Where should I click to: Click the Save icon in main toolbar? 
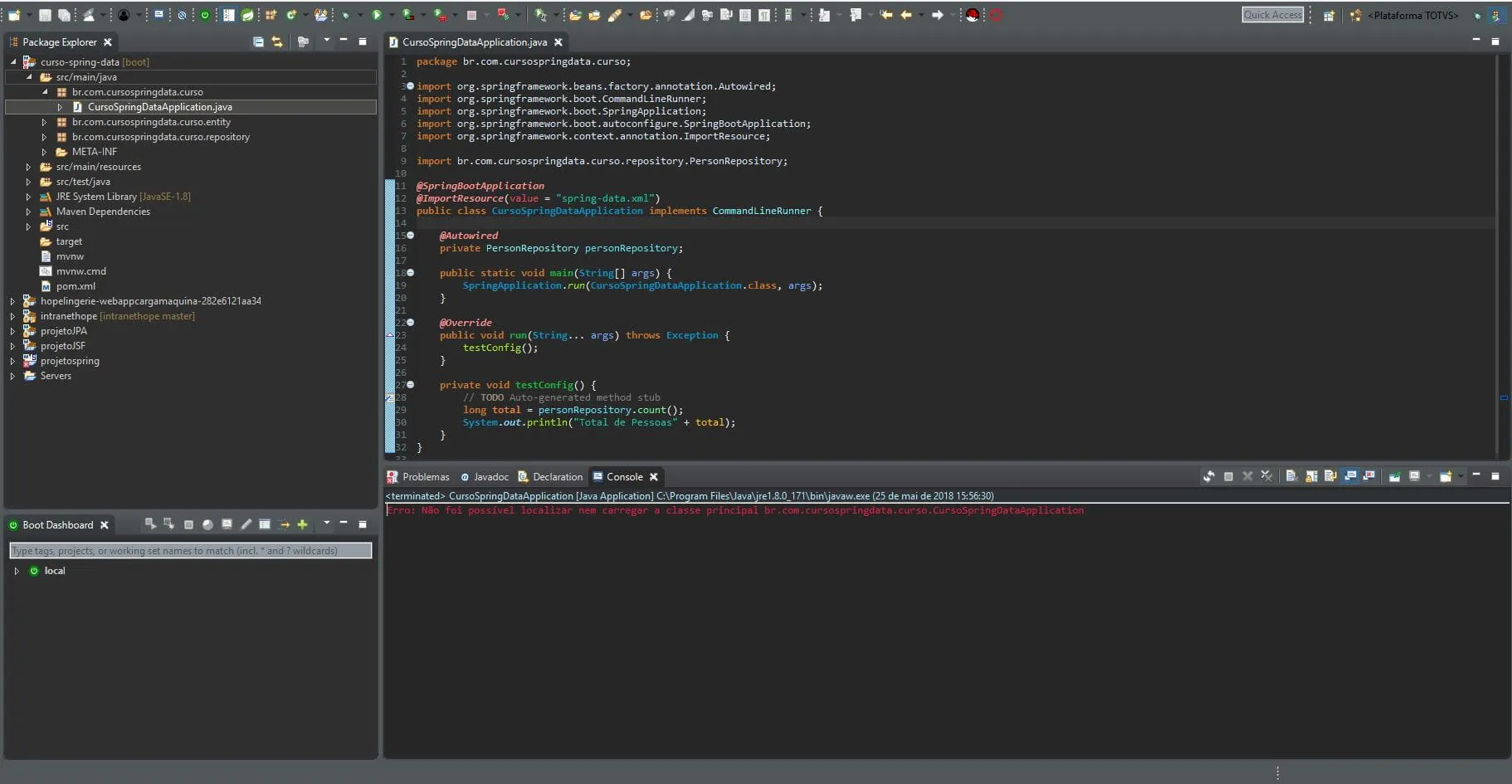pos(45,15)
